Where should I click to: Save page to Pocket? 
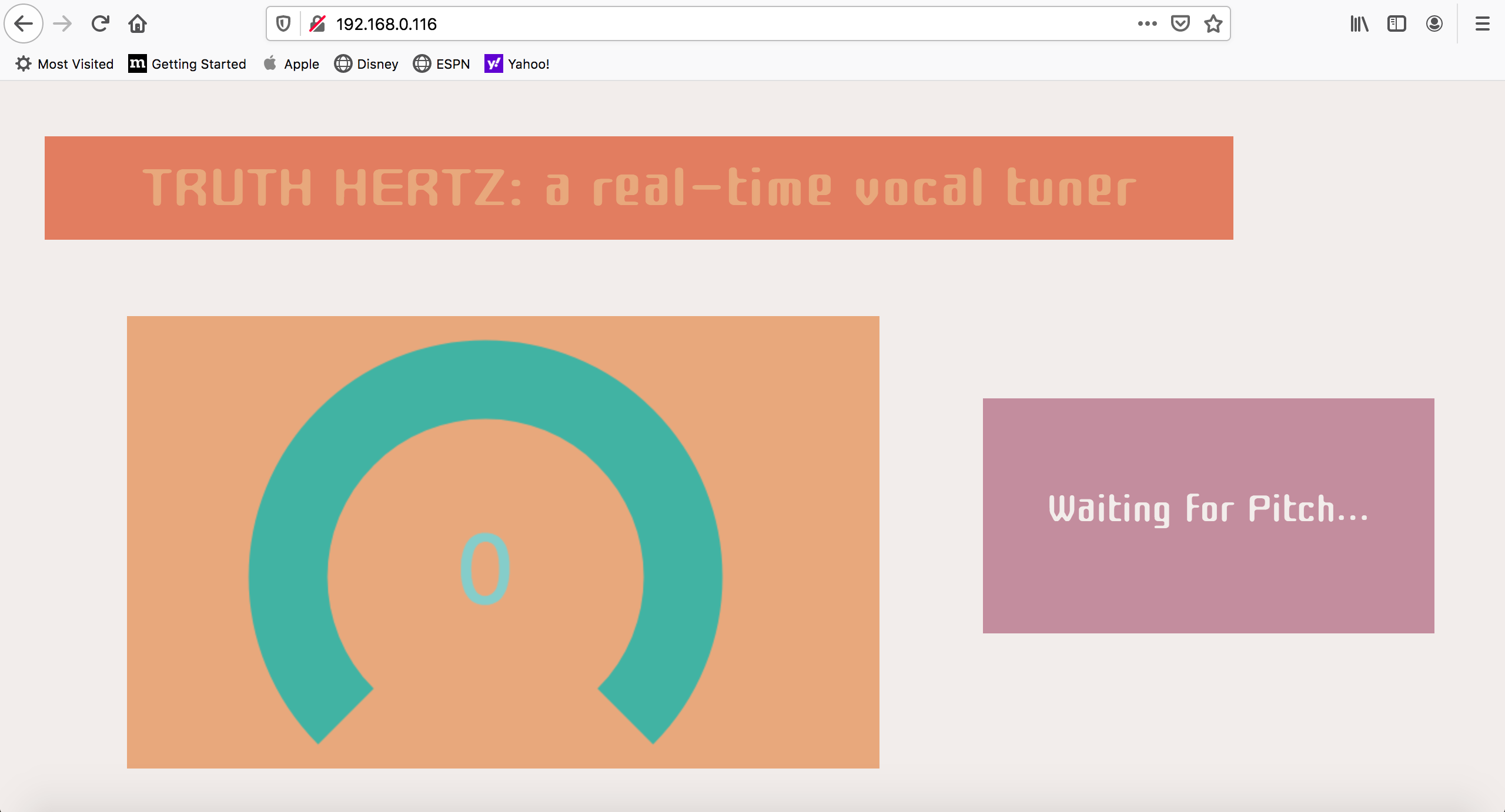(x=1180, y=24)
